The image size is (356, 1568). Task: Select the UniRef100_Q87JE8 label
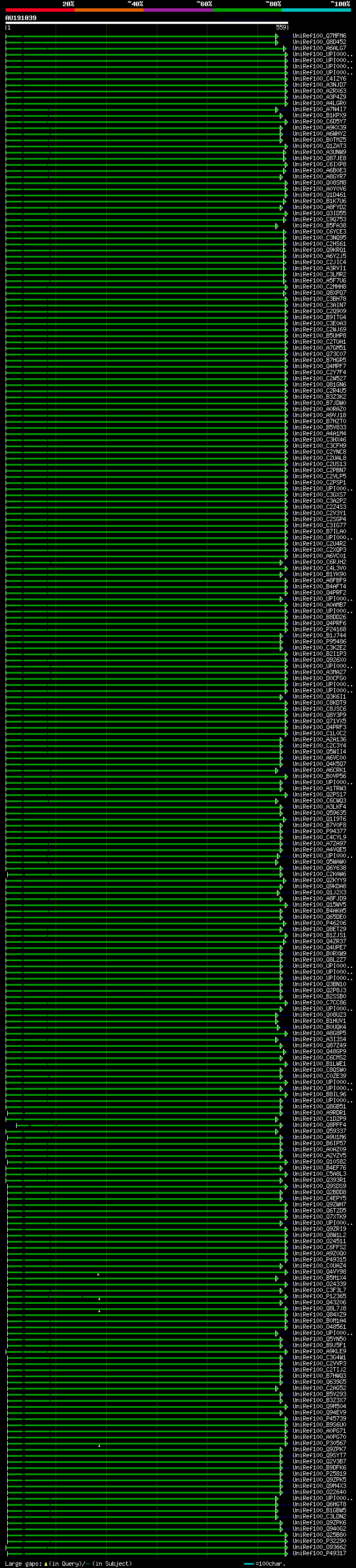coord(319,159)
